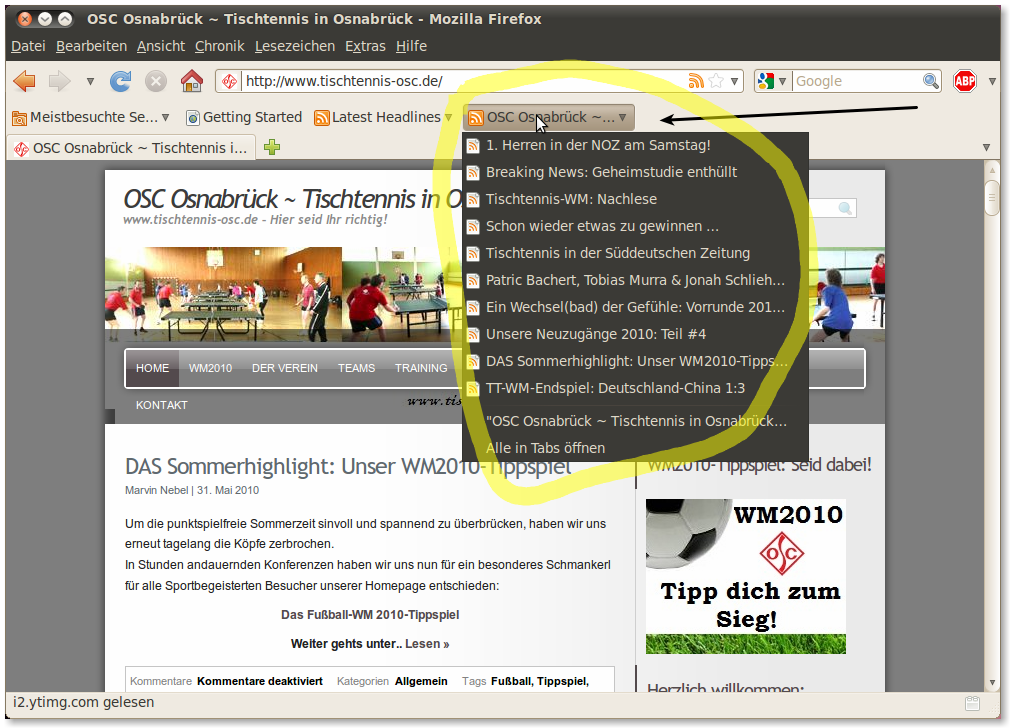Viewport: 1010px width, 728px height.
Task: Open feed item 'Breaking News: Geheimstudie enthüllt'
Action: (635, 173)
